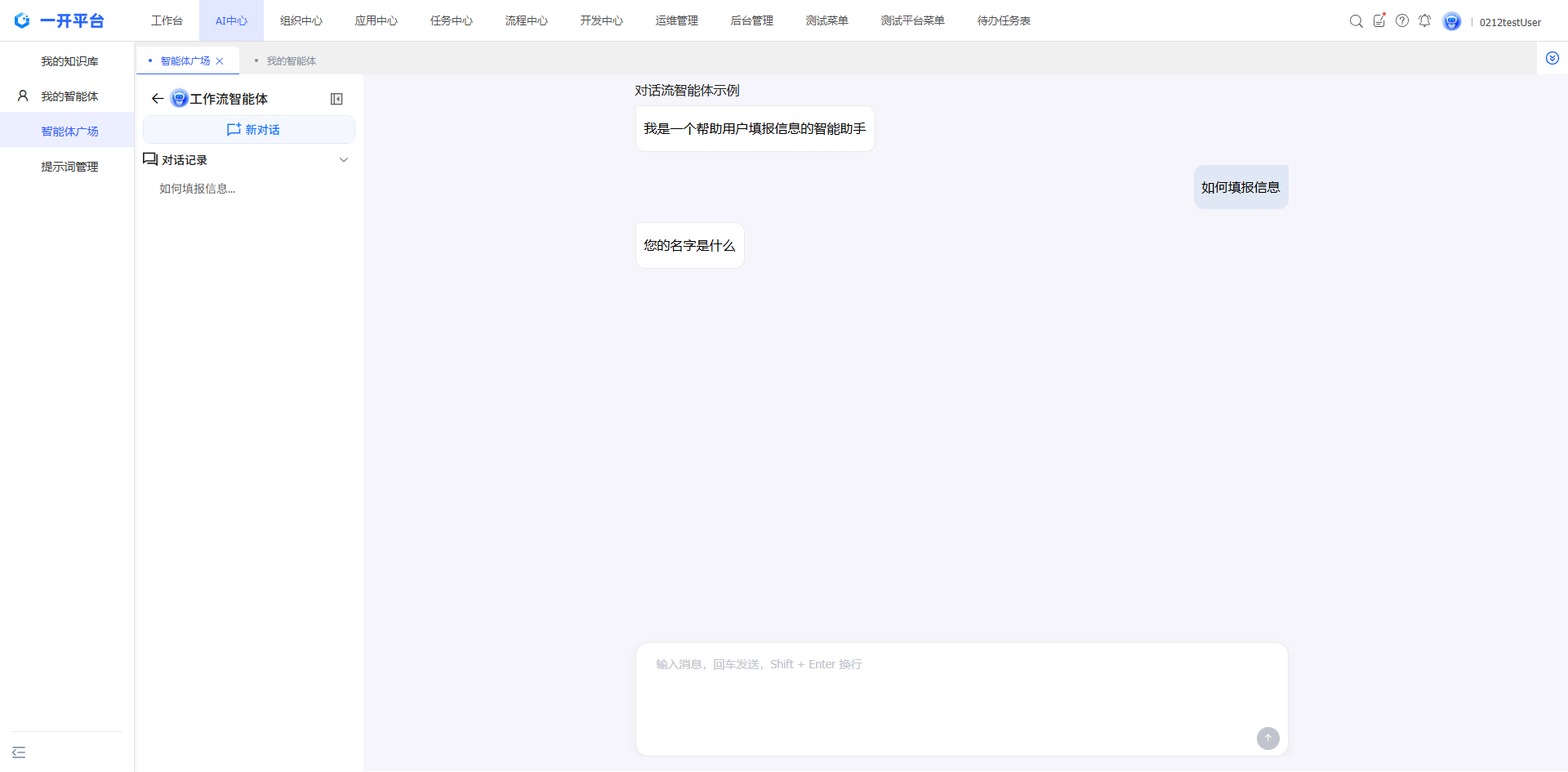Viewport: 1568px width, 772px height.
Task: Toggle the conversation sidebar panel icon
Action: tap(336, 99)
